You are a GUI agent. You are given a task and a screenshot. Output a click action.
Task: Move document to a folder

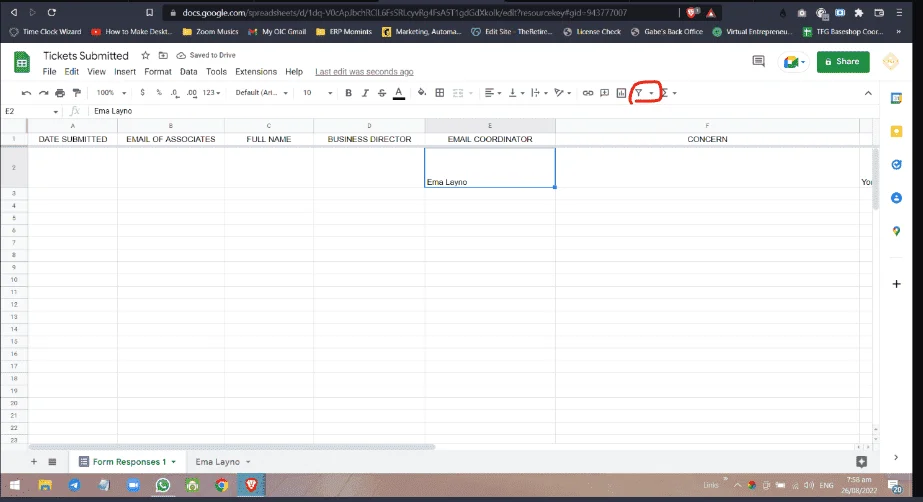[163, 55]
